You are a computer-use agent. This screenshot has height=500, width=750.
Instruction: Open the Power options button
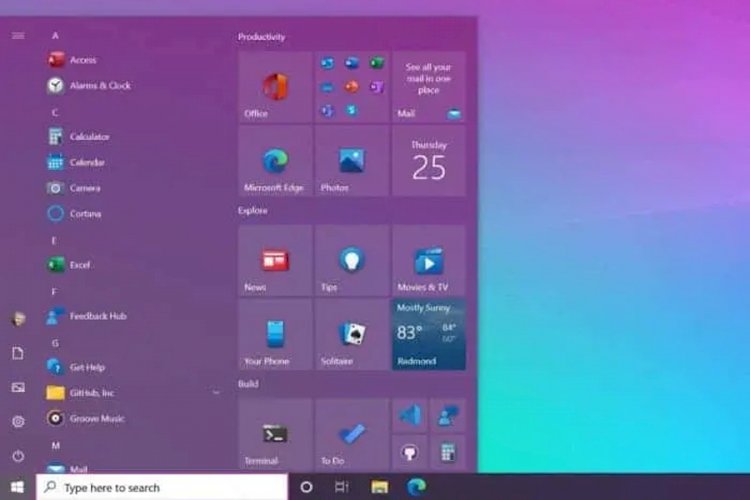pos(18,456)
